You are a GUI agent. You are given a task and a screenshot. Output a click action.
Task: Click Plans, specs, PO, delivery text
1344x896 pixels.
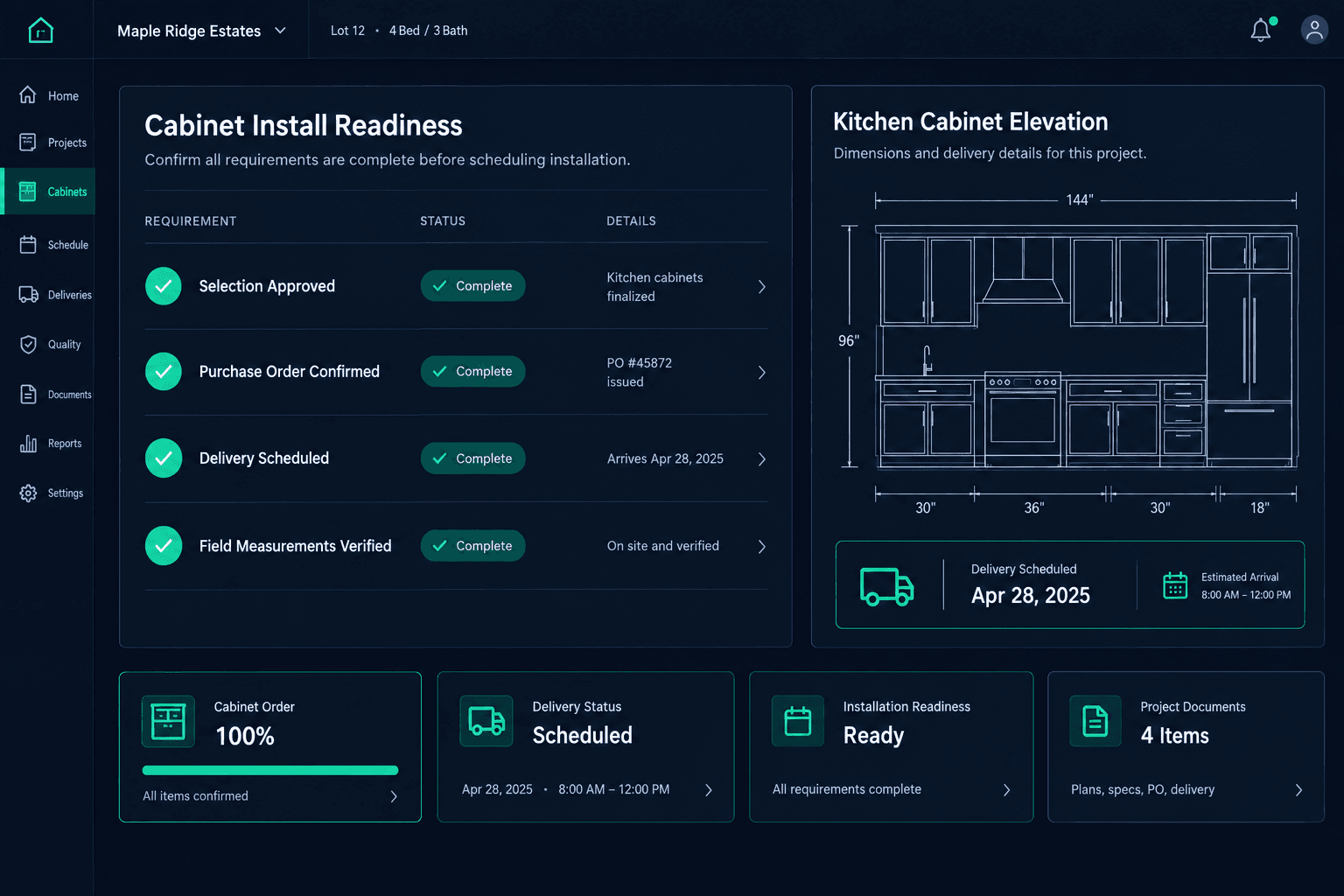tap(1143, 790)
